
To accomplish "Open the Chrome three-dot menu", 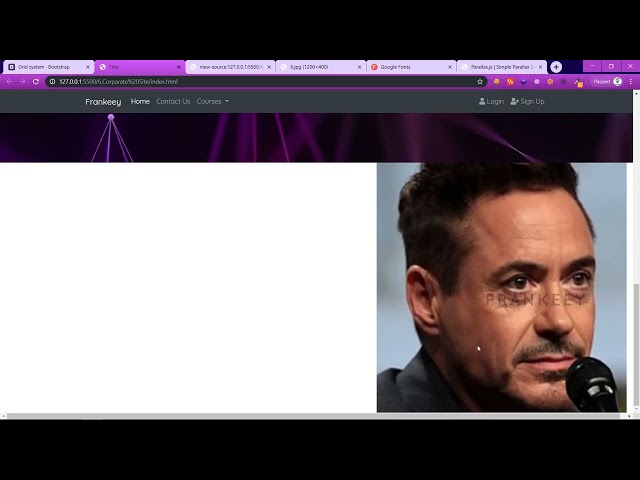I will point(631,82).
